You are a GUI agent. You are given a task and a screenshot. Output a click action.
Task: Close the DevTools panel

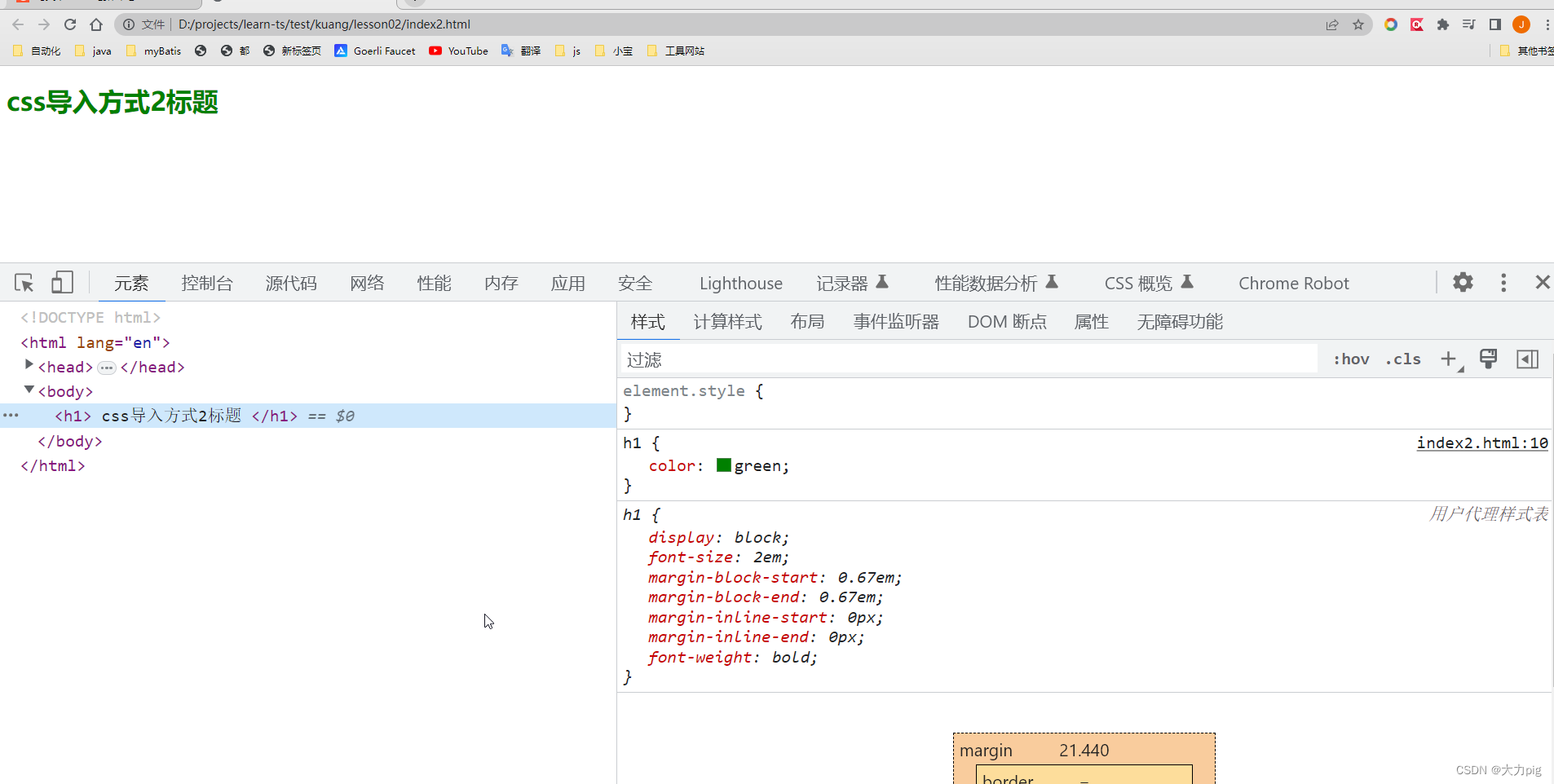(x=1542, y=282)
